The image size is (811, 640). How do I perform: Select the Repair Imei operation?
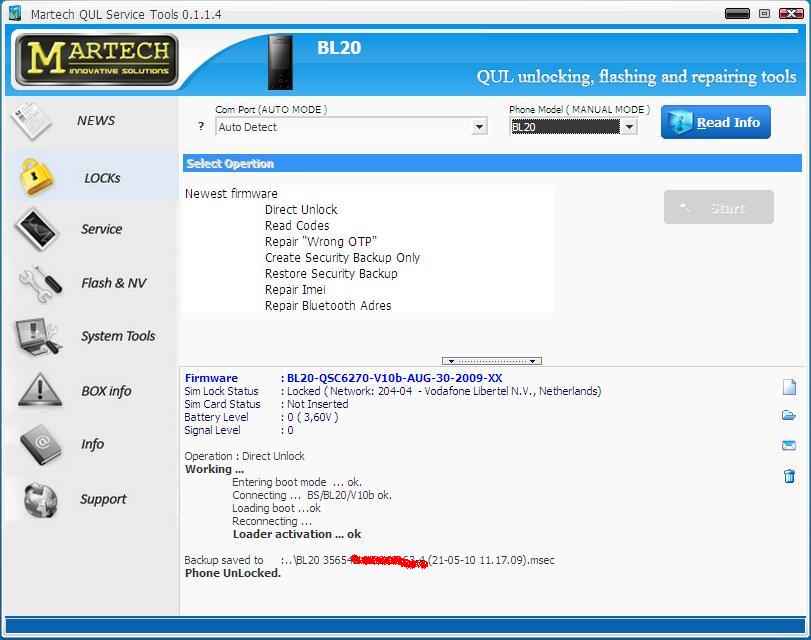pyautogui.click(x=295, y=290)
